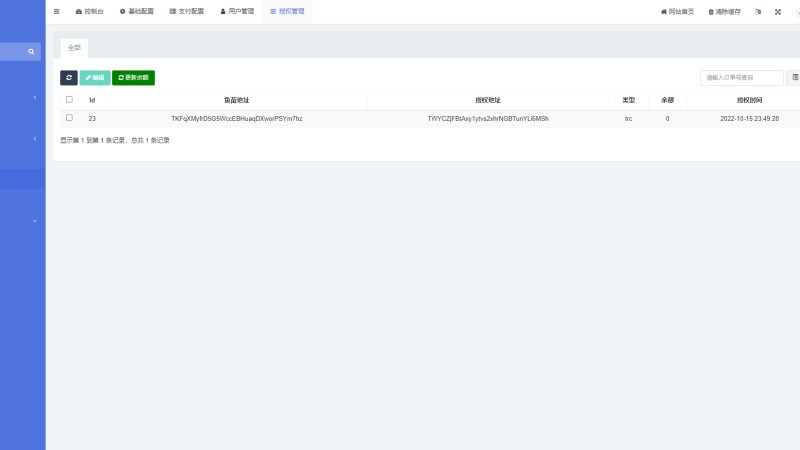Open the language switch icon
Image resolution: width=800 pixels, height=450 pixels.
(758, 12)
